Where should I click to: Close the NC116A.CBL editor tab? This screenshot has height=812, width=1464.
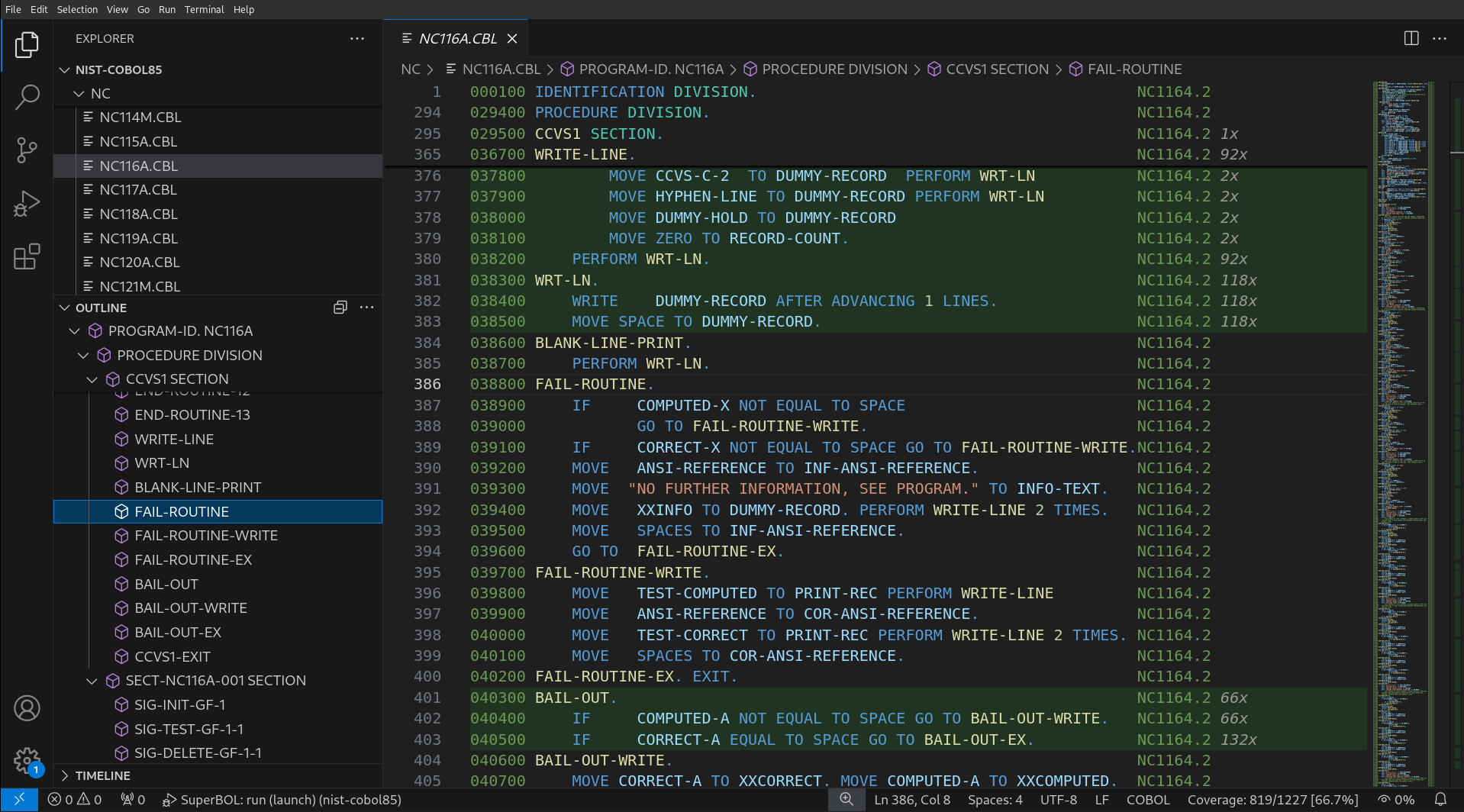tap(512, 38)
